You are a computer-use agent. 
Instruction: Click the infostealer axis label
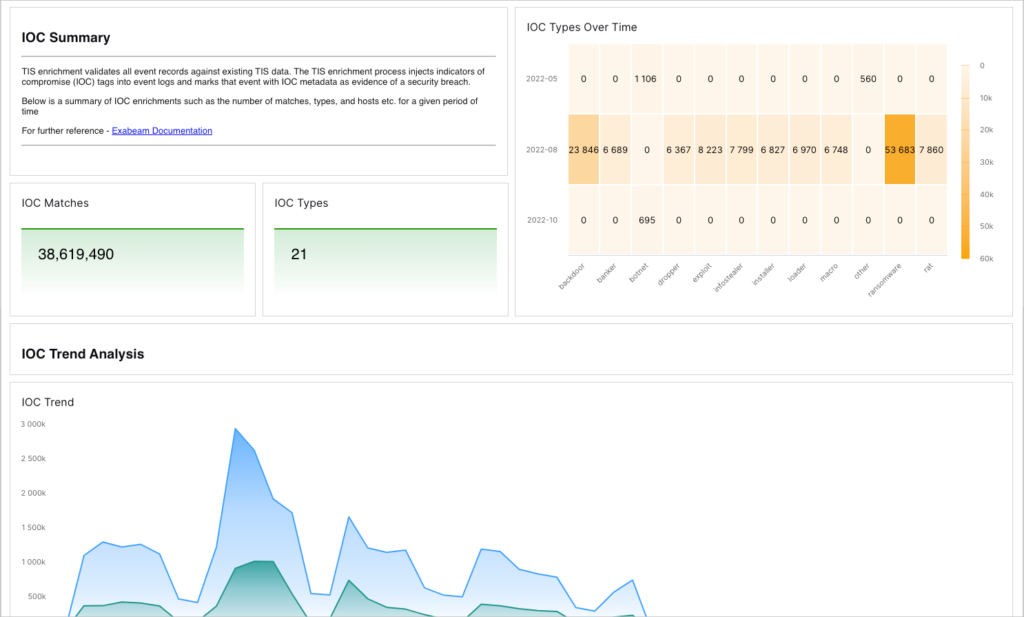(729, 277)
